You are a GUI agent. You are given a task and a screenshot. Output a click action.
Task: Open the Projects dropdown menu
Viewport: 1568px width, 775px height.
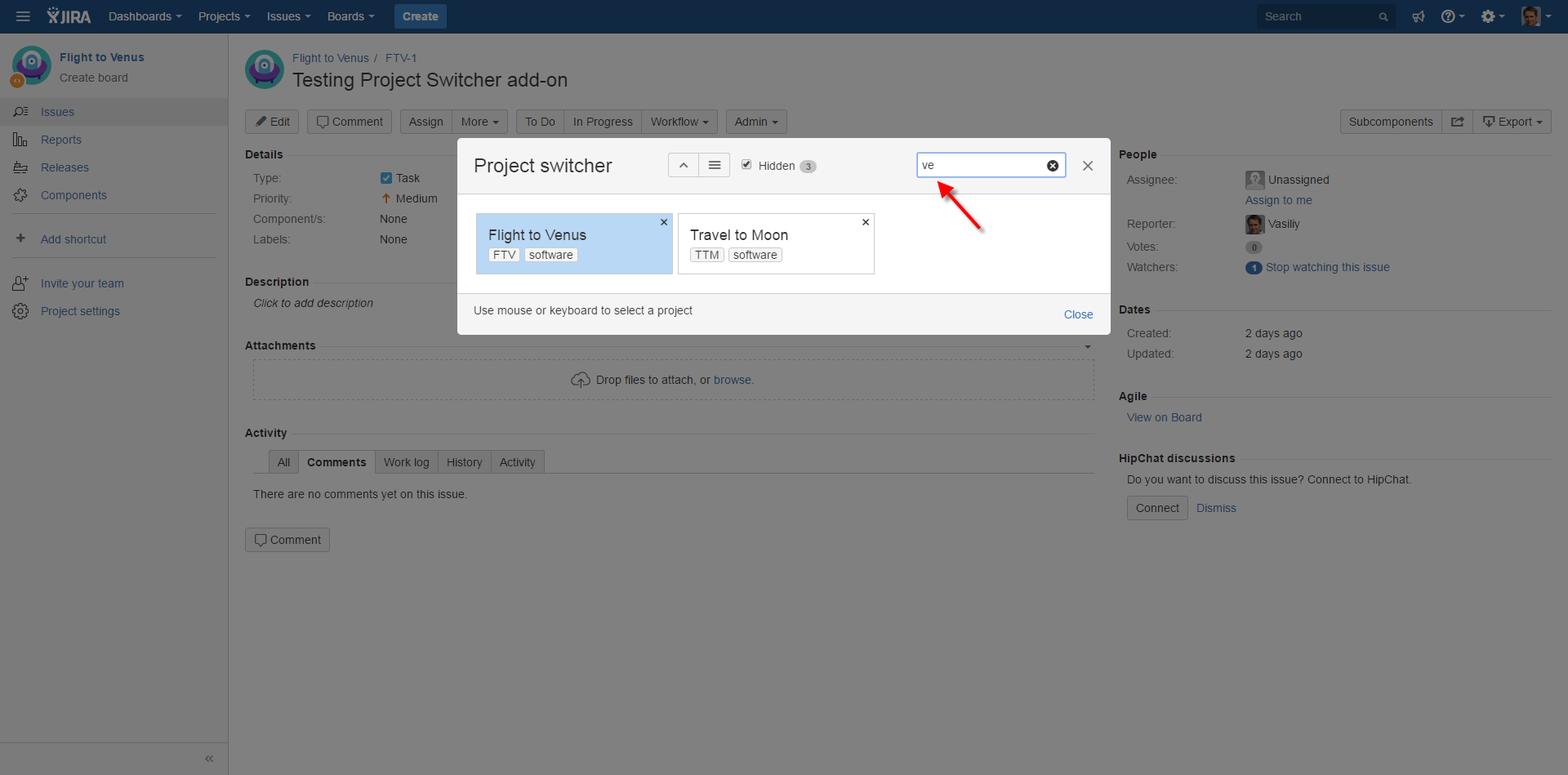tap(225, 16)
